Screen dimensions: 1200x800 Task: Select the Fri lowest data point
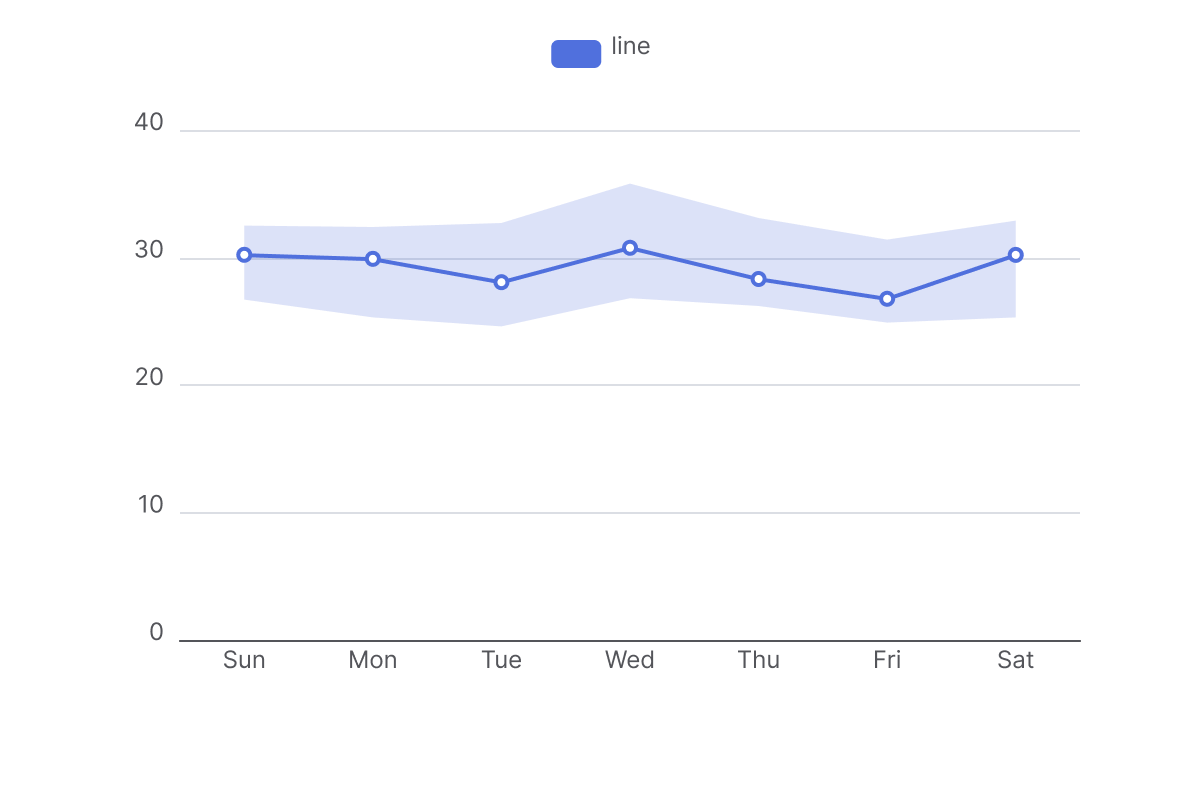(887, 299)
